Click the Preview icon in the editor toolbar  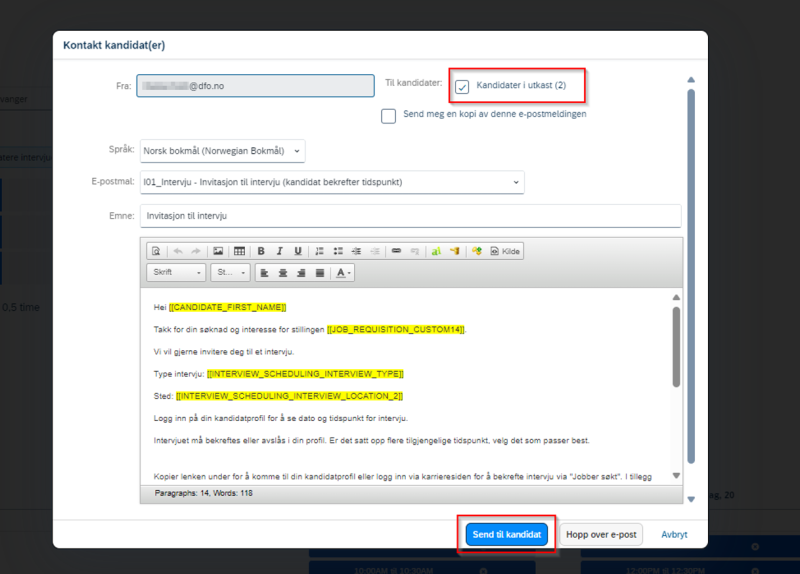156,251
